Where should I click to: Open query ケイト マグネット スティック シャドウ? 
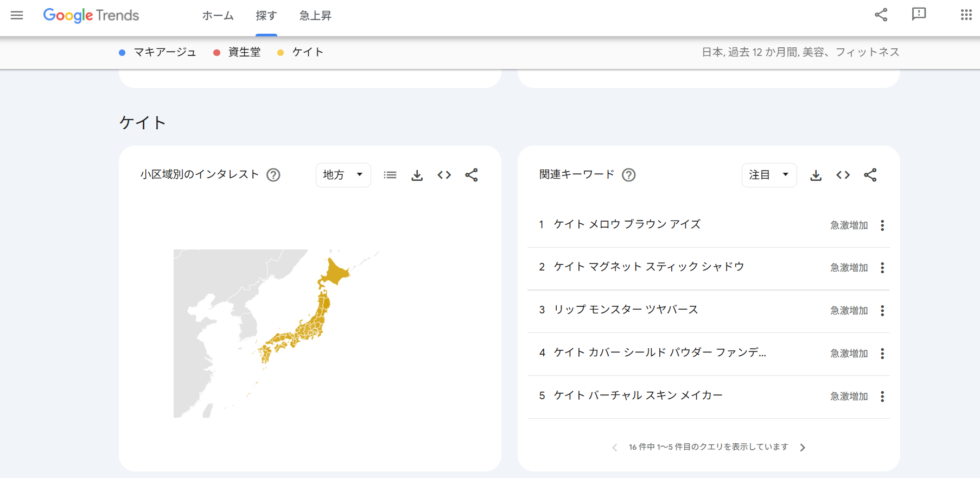(x=649, y=267)
